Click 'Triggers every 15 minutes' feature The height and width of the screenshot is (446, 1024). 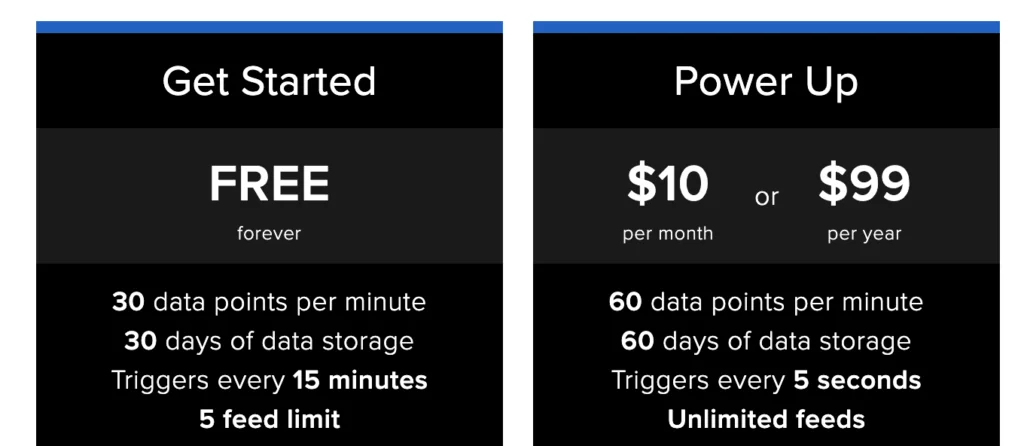coord(269,380)
